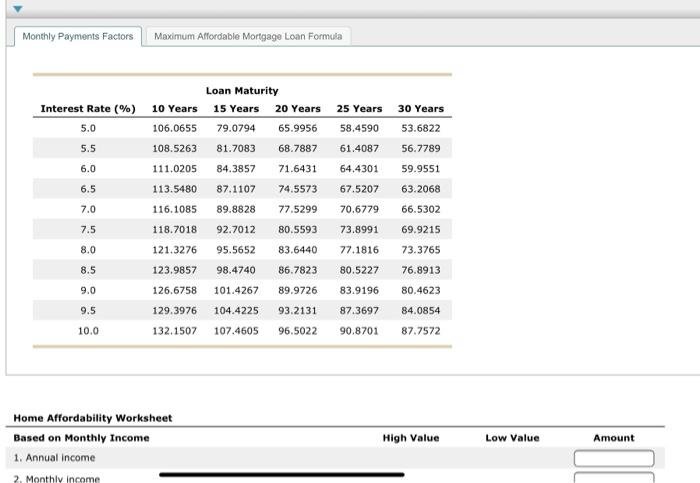Select the factor value 98.4740
700x483 pixels.
[x=236, y=270]
